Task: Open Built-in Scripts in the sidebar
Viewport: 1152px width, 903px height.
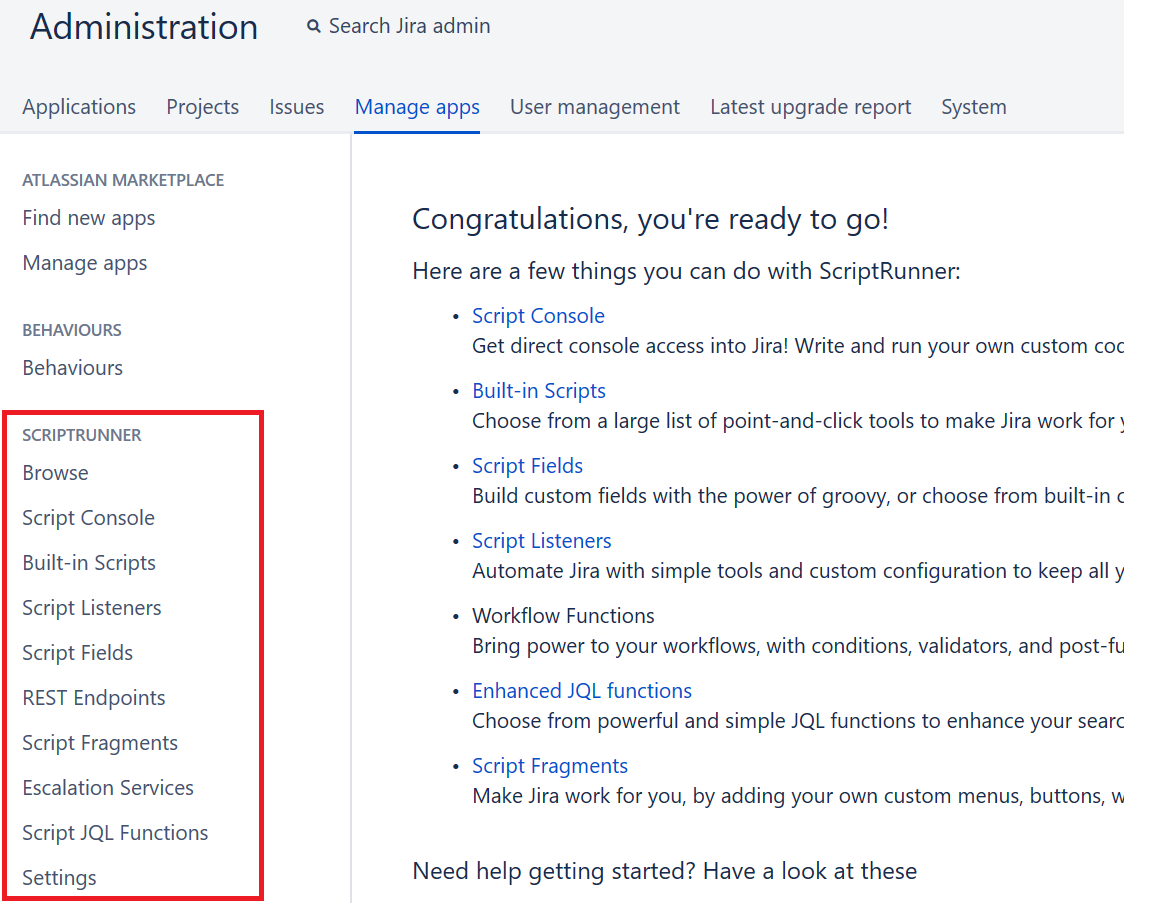Action: (89, 563)
